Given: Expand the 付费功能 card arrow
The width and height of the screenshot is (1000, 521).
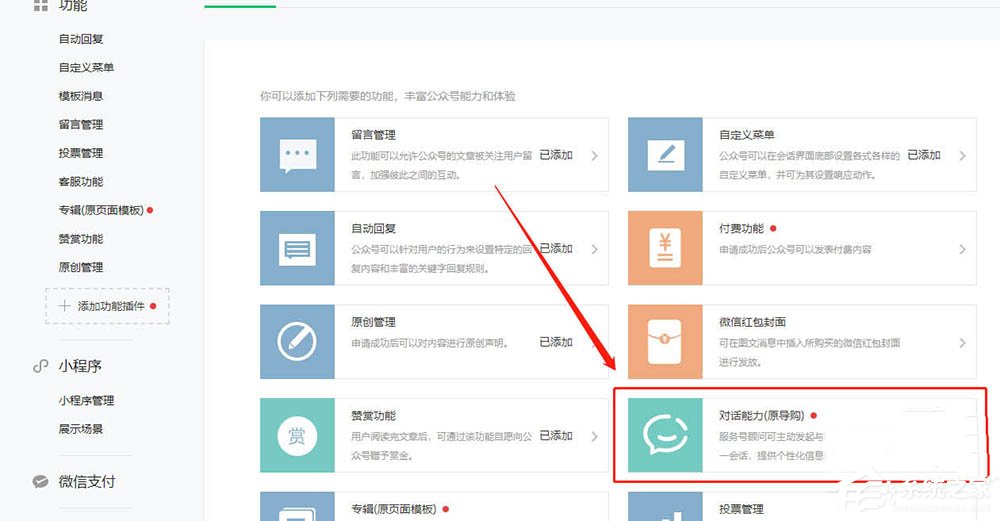Looking at the screenshot, I should click(x=962, y=249).
